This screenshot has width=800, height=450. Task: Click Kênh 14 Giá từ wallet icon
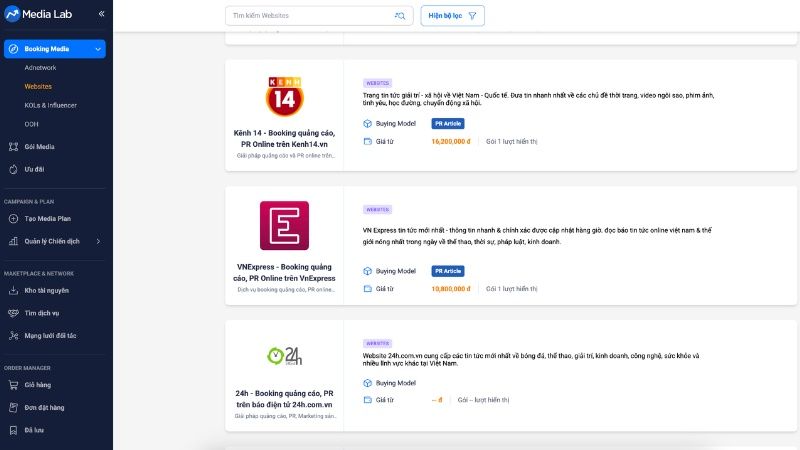[367, 141]
